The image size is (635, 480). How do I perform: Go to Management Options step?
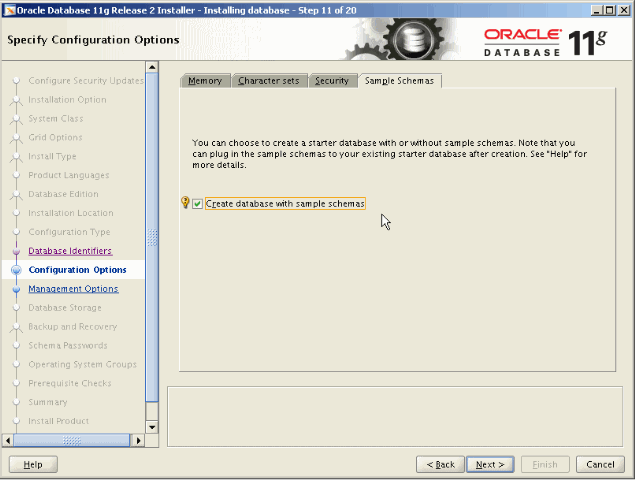73,288
